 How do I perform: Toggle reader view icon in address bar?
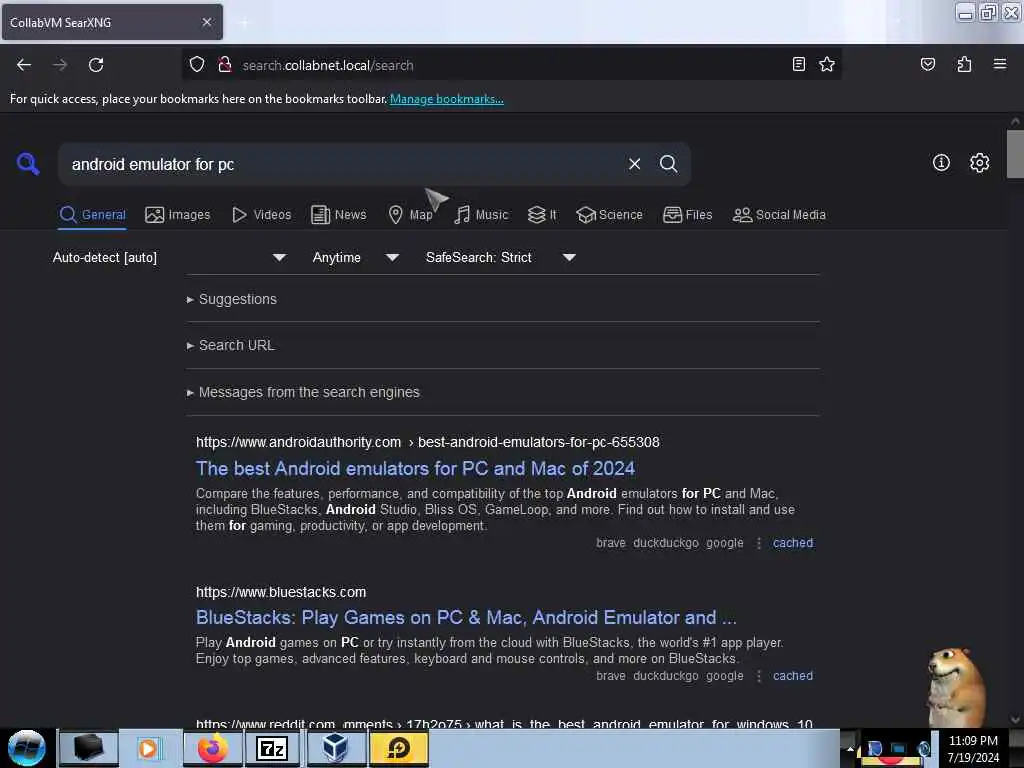click(798, 64)
